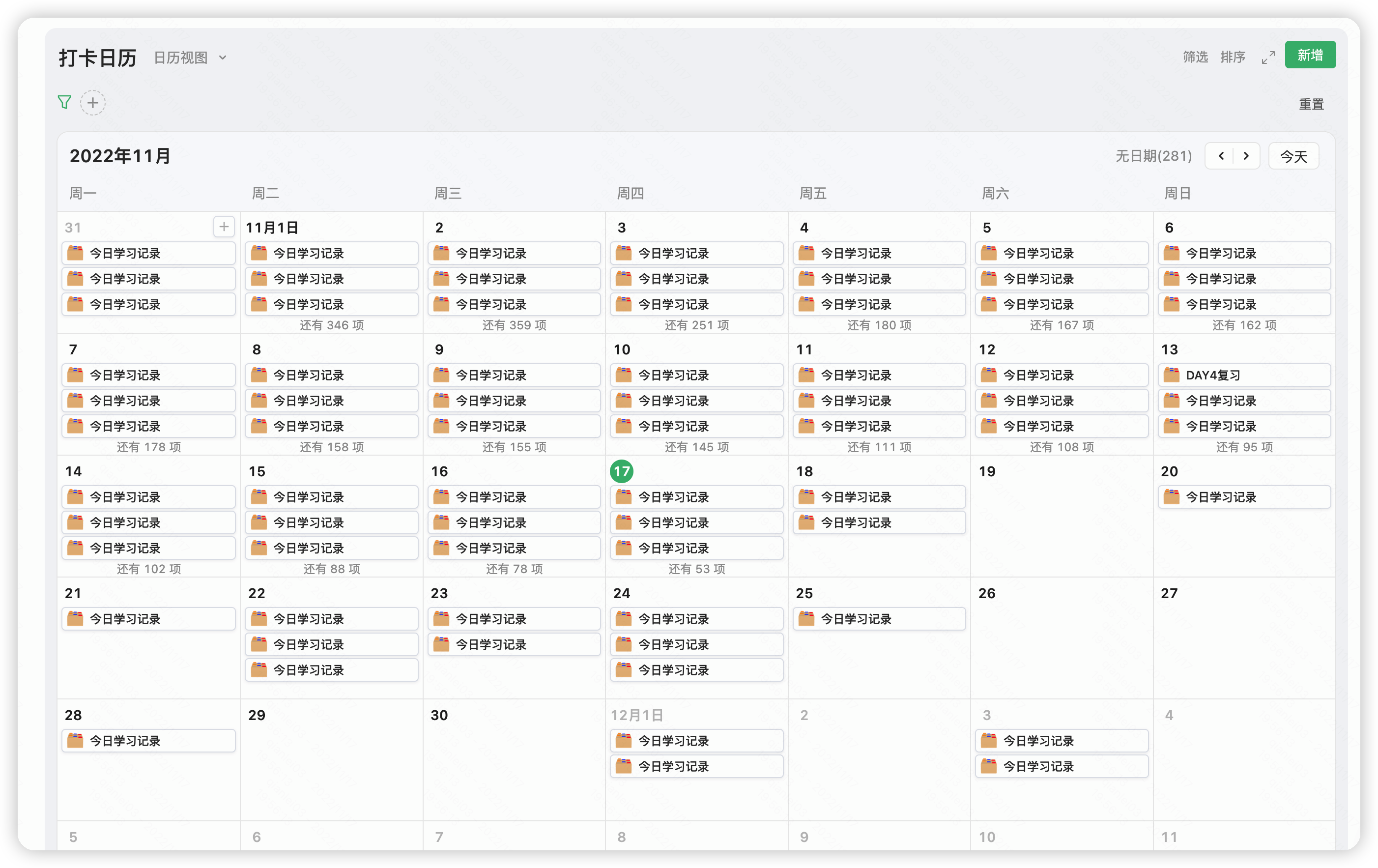Expand 还有 346 项 on November 1

point(332,325)
